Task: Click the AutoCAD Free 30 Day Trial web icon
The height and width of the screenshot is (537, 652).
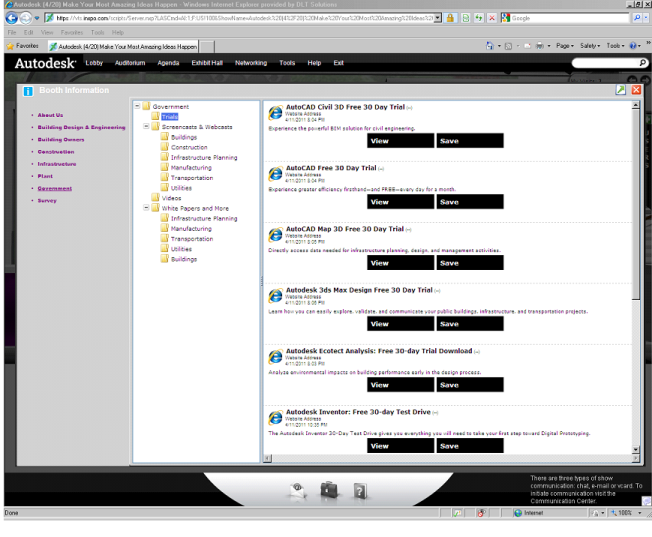Action: click(x=275, y=174)
